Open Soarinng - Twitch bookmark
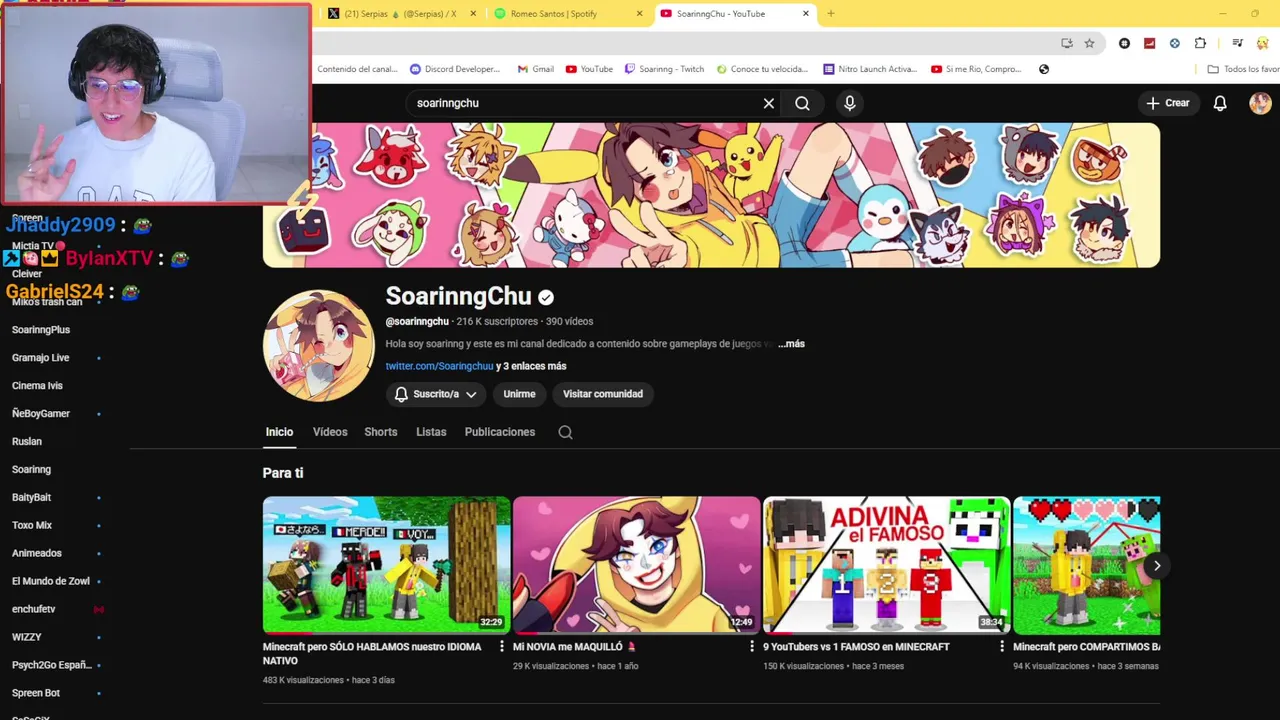 point(664,69)
